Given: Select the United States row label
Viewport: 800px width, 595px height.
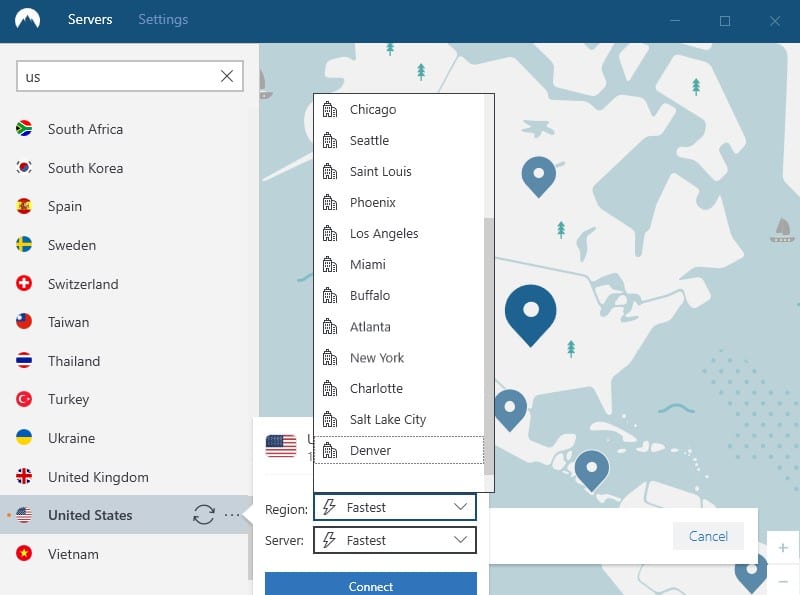Looking at the screenshot, I should tap(90, 515).
